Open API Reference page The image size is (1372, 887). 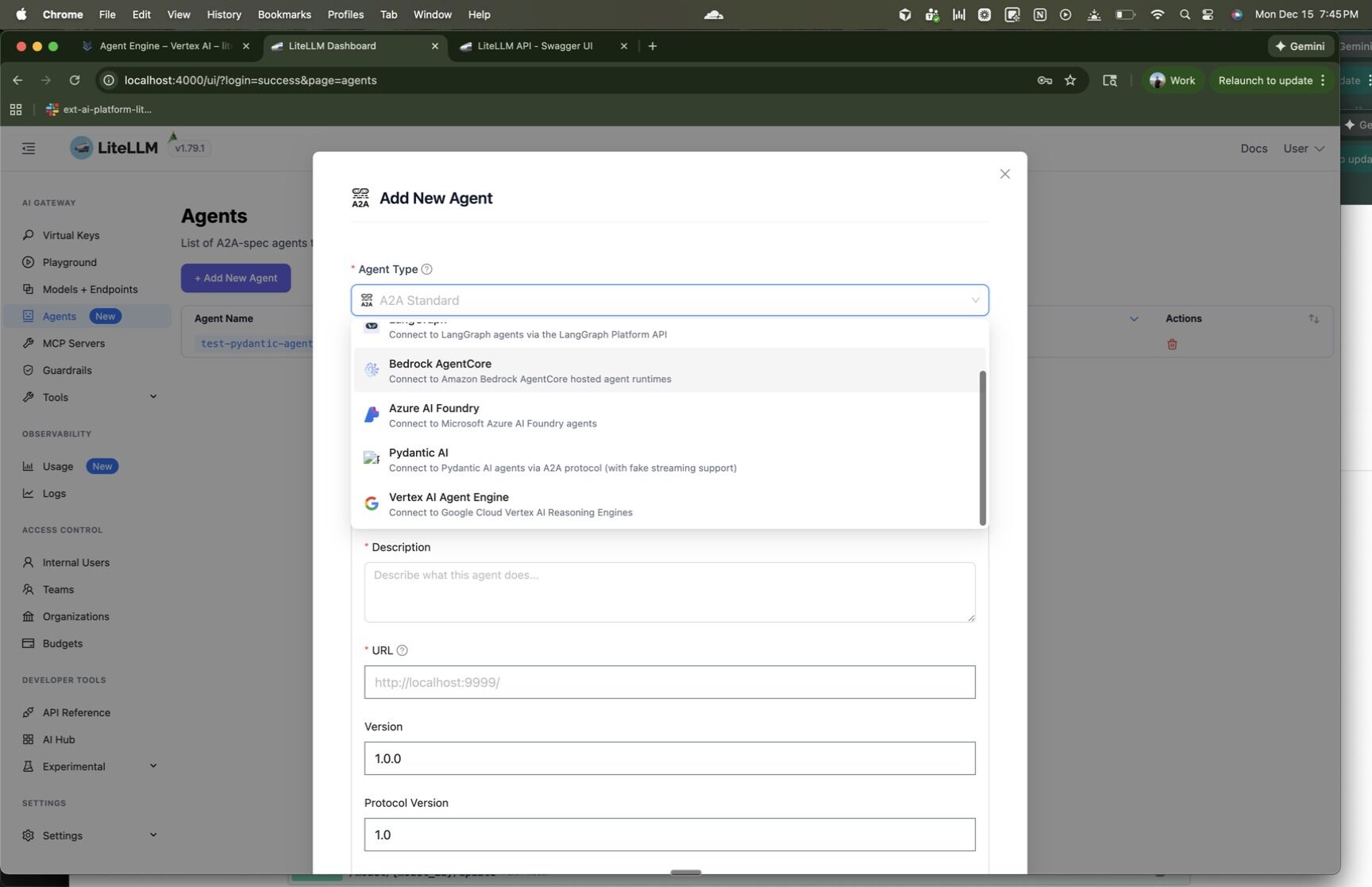(x=76, y=712)
